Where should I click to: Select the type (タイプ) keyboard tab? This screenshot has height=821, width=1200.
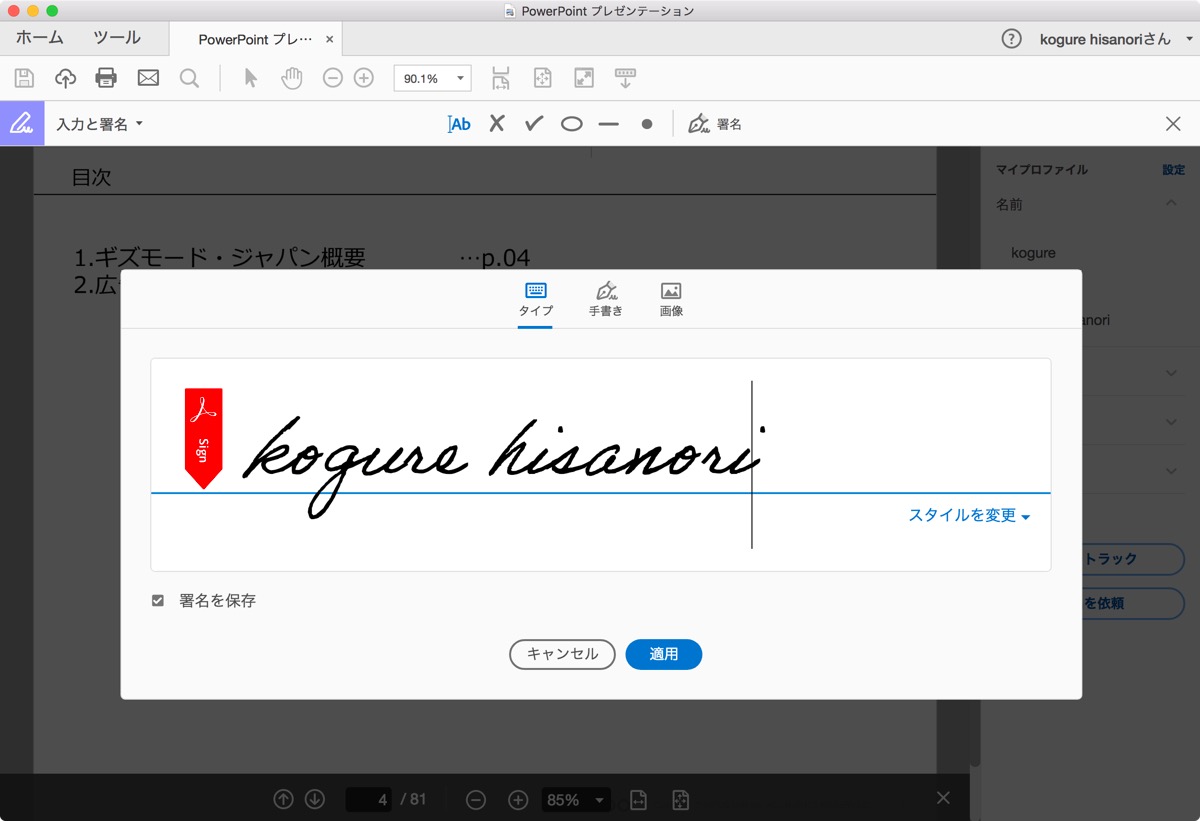tap(535, 299)
